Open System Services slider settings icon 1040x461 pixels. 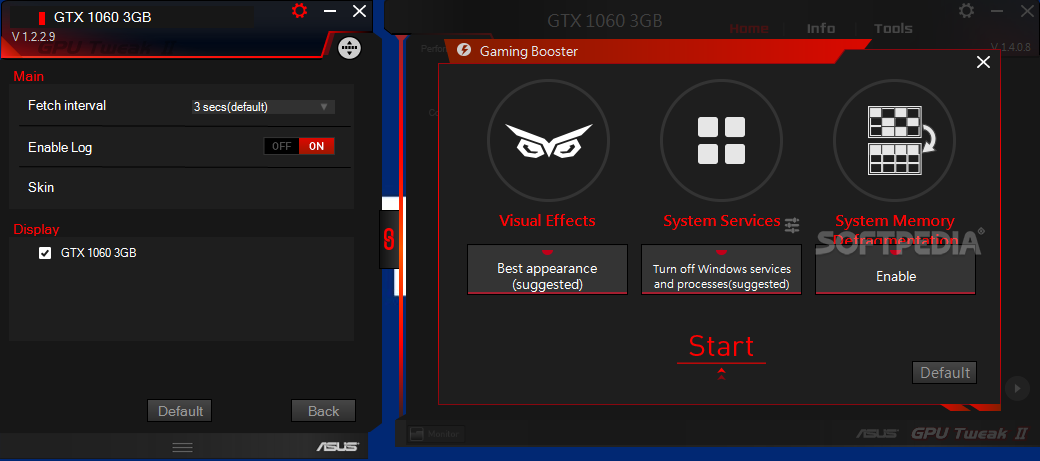tap(792, 225)
